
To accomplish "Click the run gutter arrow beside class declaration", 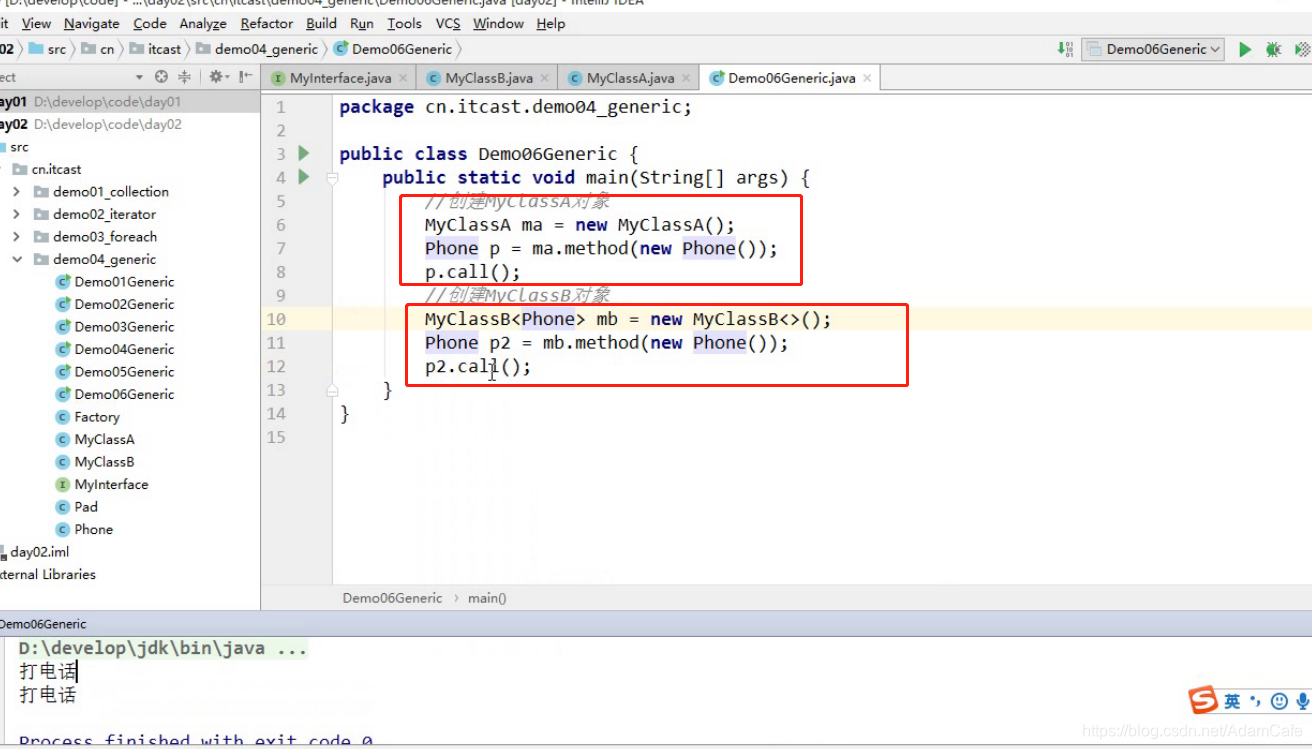I will (304, 153).
